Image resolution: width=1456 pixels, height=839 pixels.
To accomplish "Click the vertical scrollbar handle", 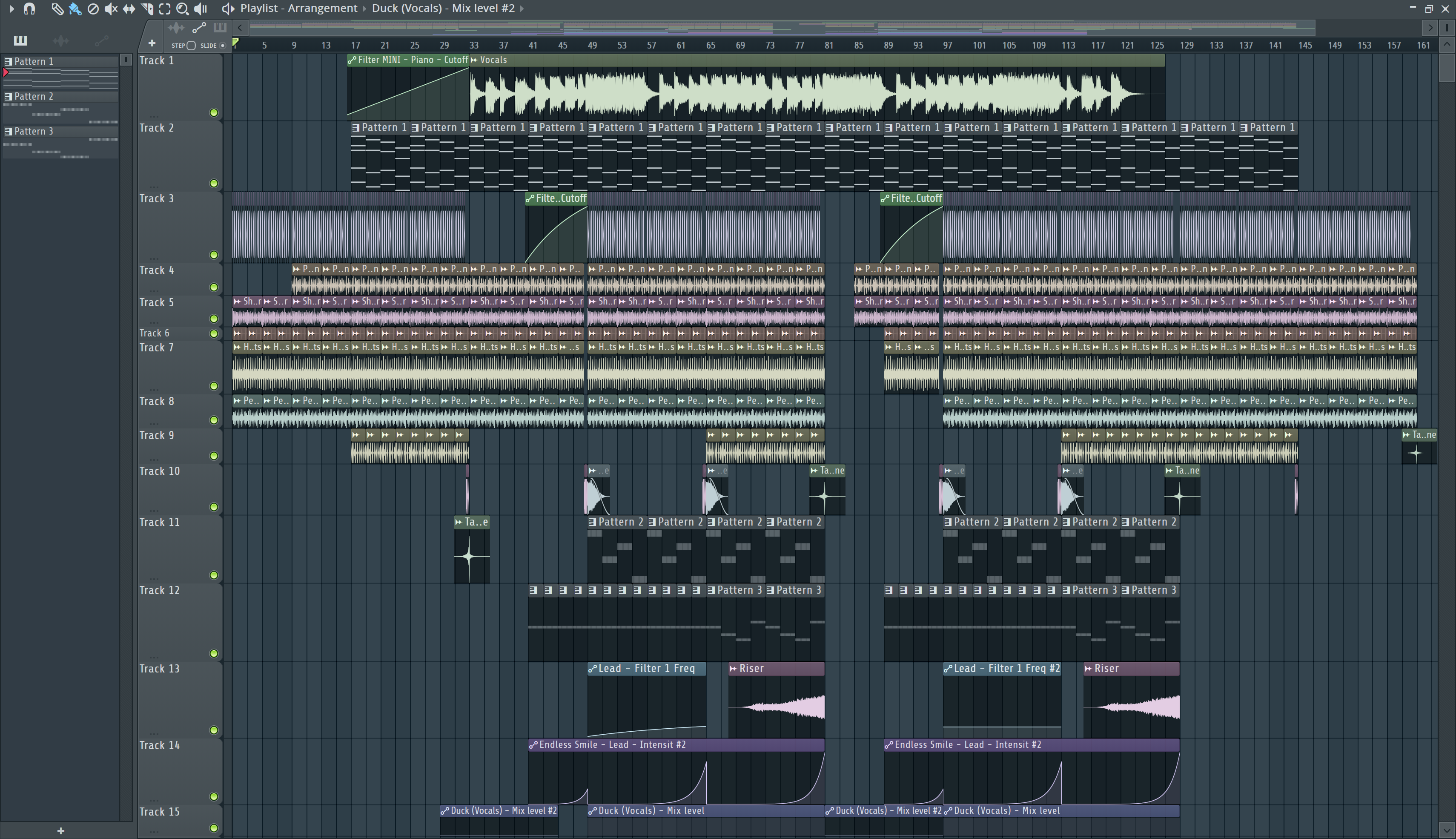I will tap(1447, 67).
